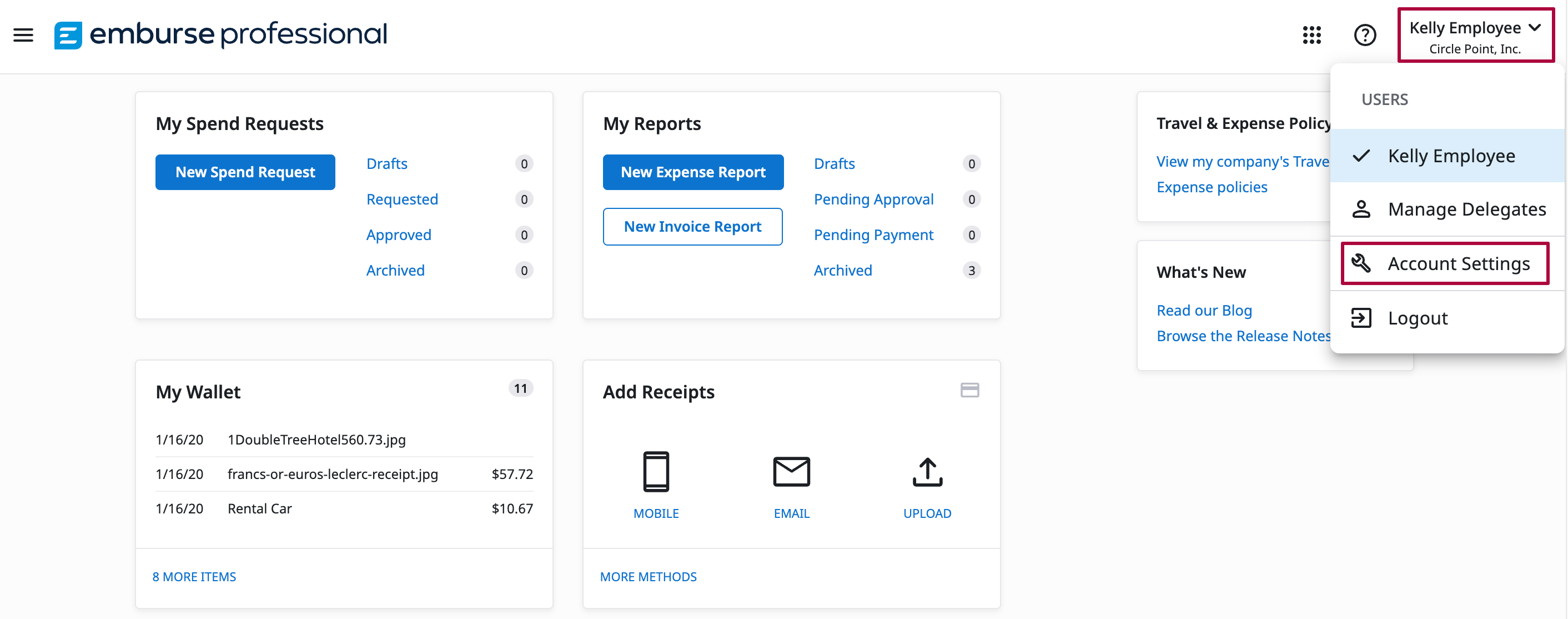Screen dimensions: 1568x619
Task: Open Archived reports link showing 3
Action: pyautogui.click(x=842, y=270)
